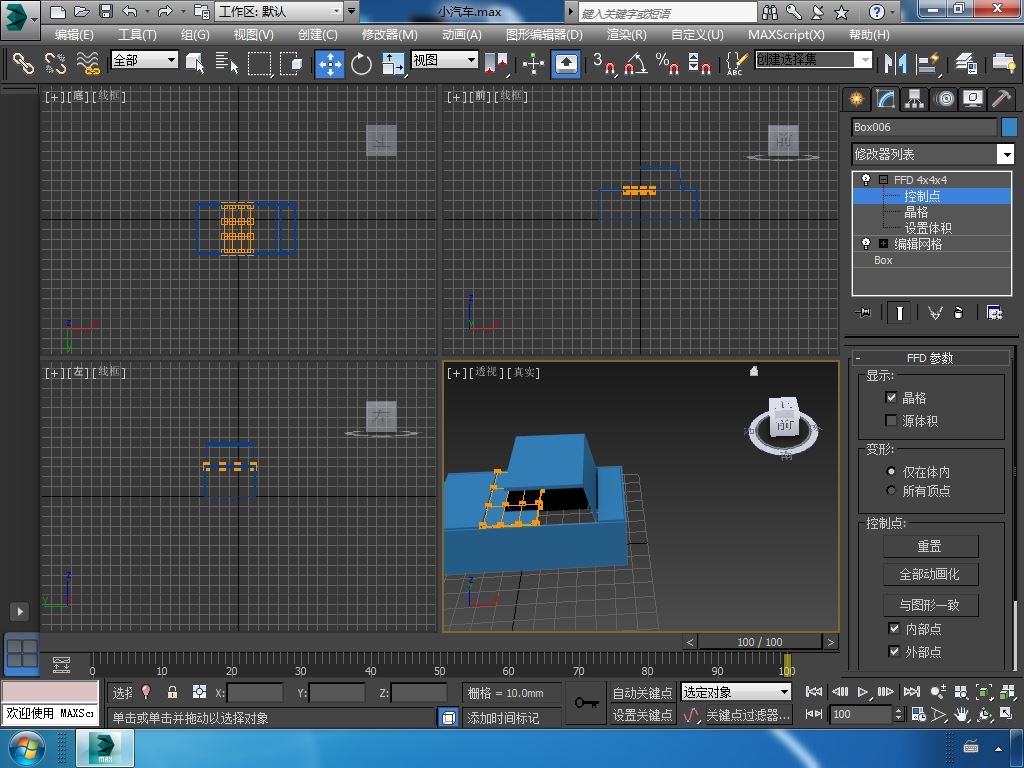The image size is (1024, 768).
Task: Click the 设置关键点 button
Action: pos(642,715)
